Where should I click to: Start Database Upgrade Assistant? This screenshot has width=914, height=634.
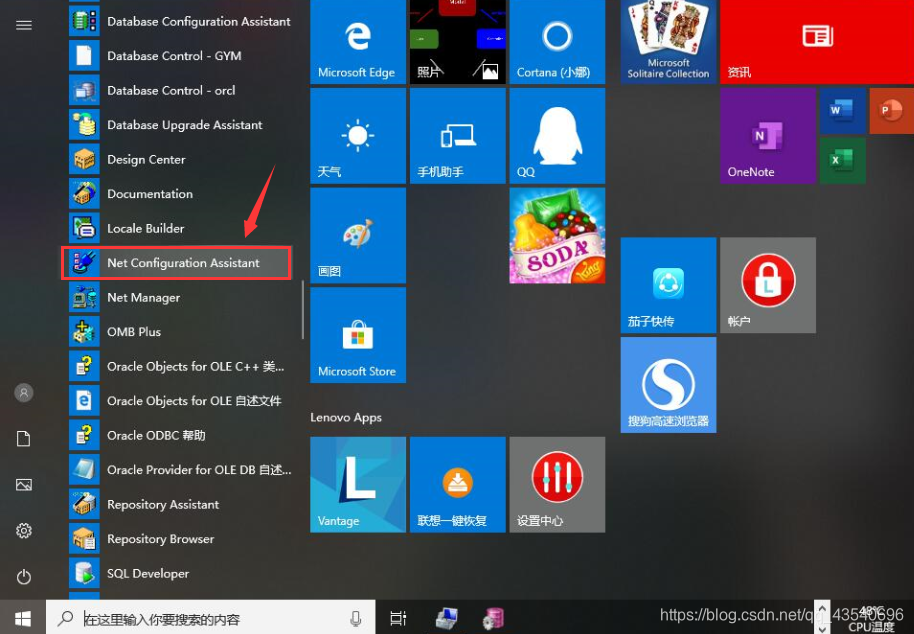pos(181,125)
